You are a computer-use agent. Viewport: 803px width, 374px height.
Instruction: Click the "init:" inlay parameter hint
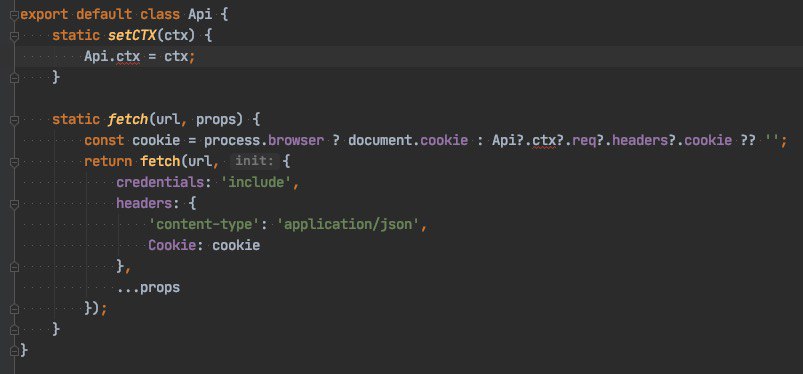(x=254, y=162)
